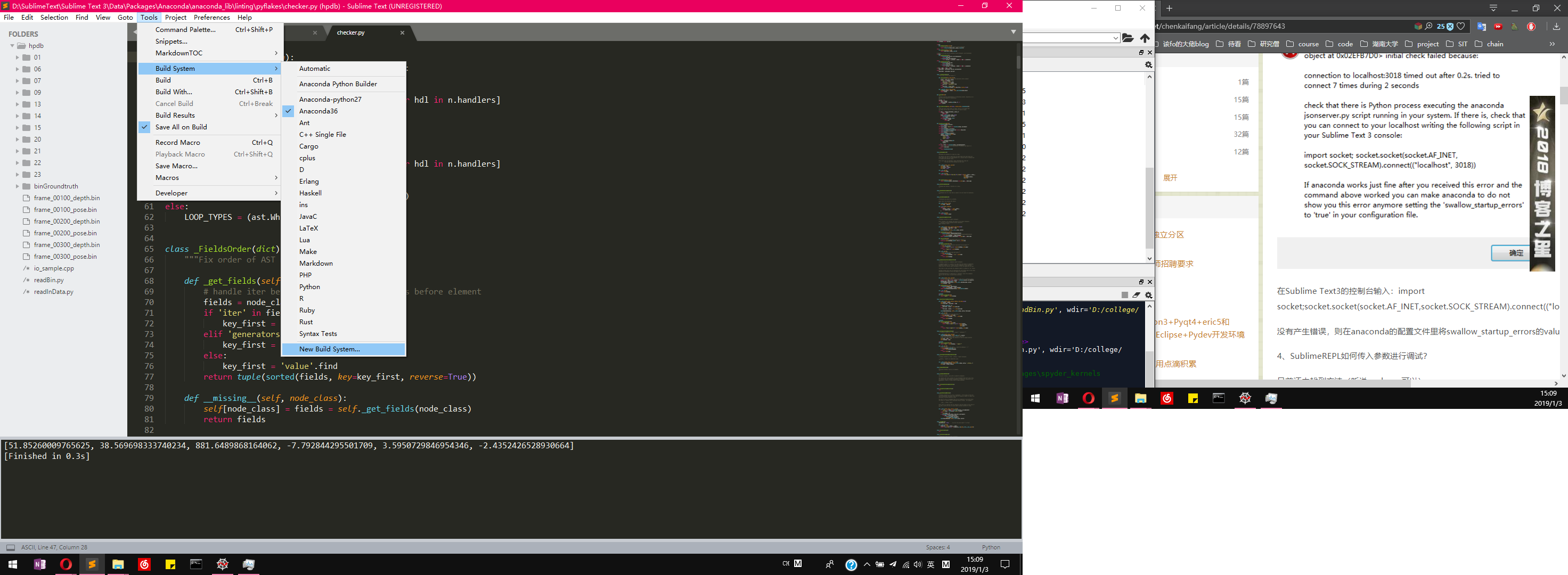Click the 确定 button in the browser dialog image
This screenshot has width=1568, height=575.
pyautogui.click(x=1511, y=252)
